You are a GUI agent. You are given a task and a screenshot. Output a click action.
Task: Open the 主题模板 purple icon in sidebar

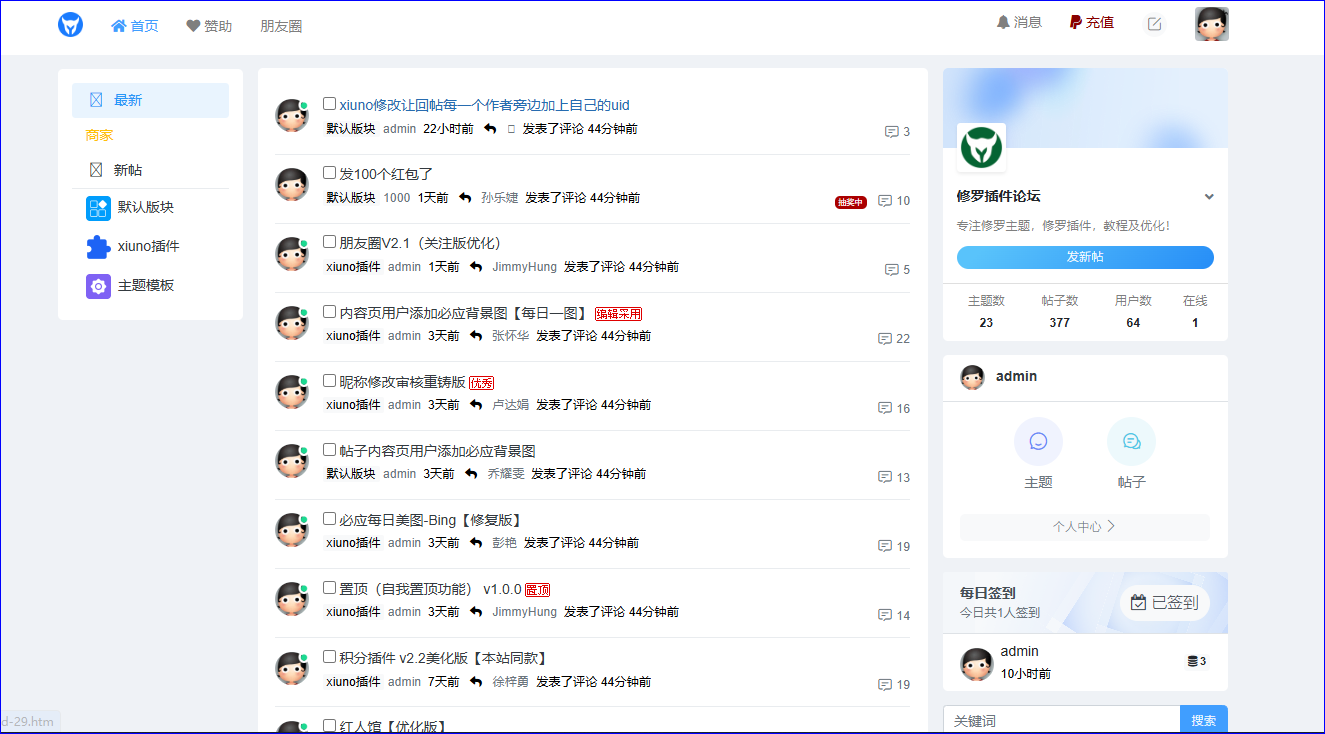click(x=98, y=286)
